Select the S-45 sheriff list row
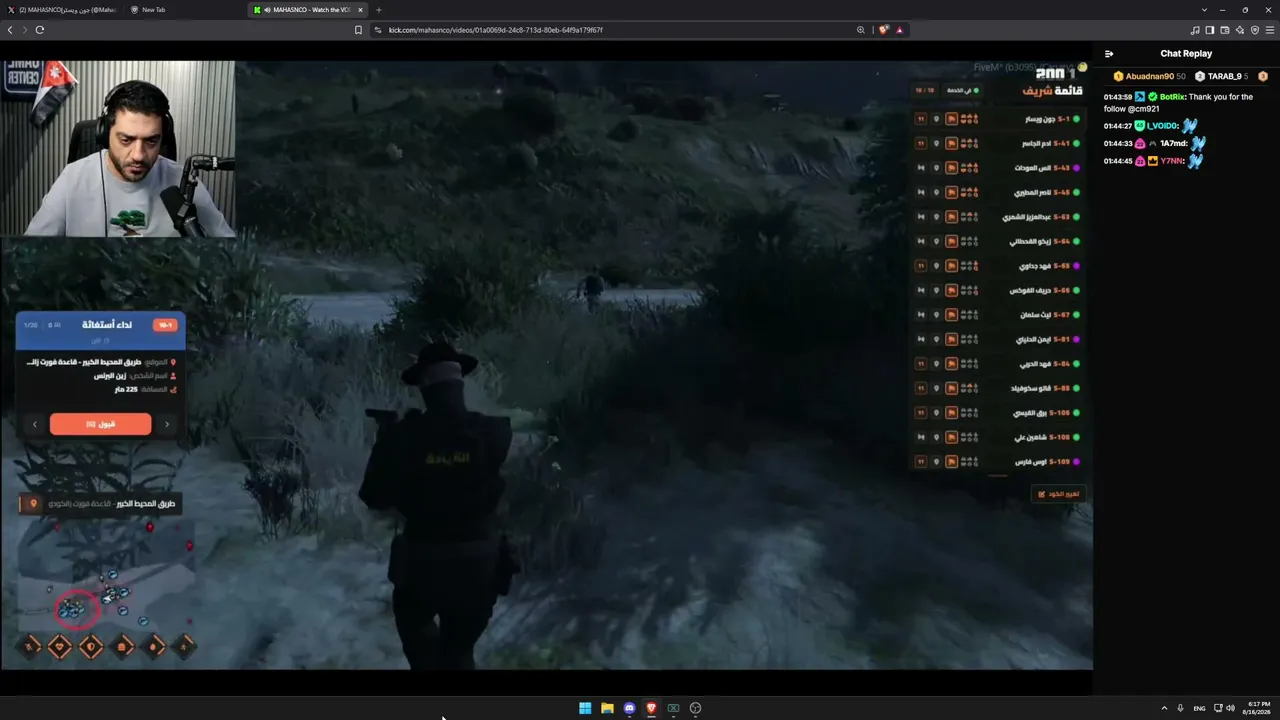Viewport: 1280px width, 720px height. click(x=997, y=192)
